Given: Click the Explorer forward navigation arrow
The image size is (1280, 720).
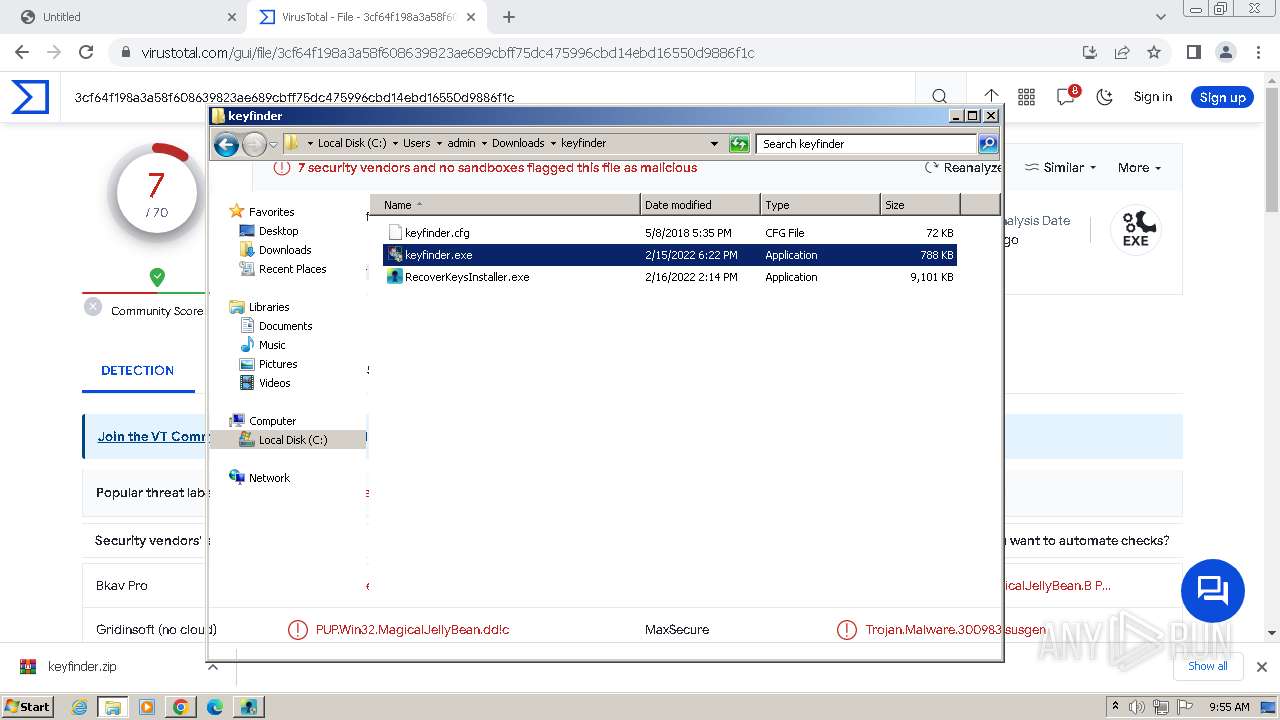Looking at the screenshot, I should [254, 144].
